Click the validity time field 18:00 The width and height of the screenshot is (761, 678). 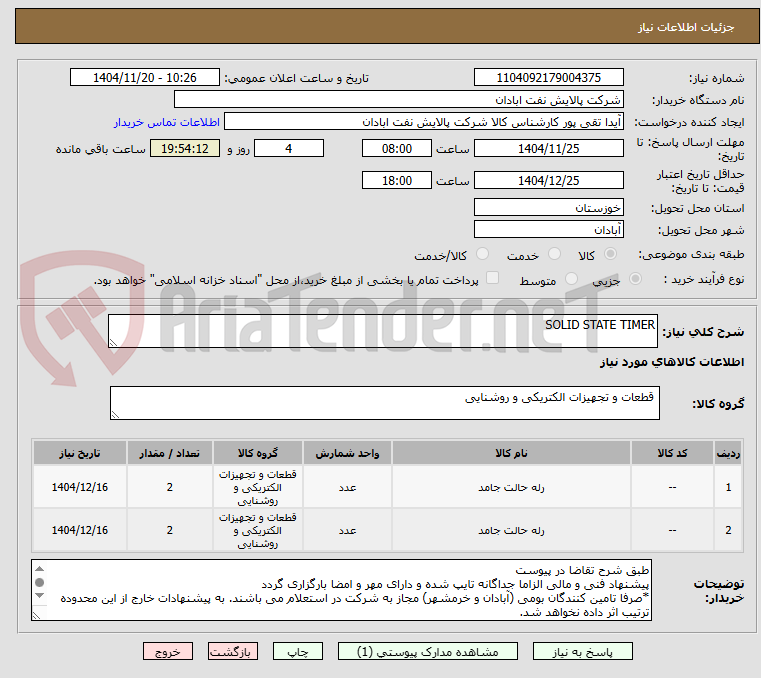(397, 180)
